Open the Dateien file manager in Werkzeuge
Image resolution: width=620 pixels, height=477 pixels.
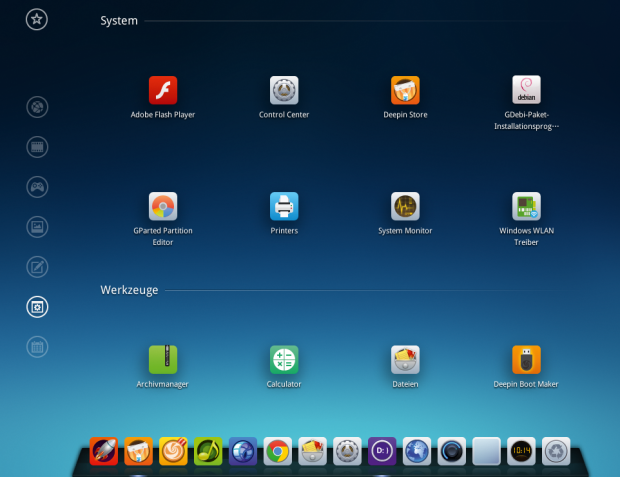405,360
